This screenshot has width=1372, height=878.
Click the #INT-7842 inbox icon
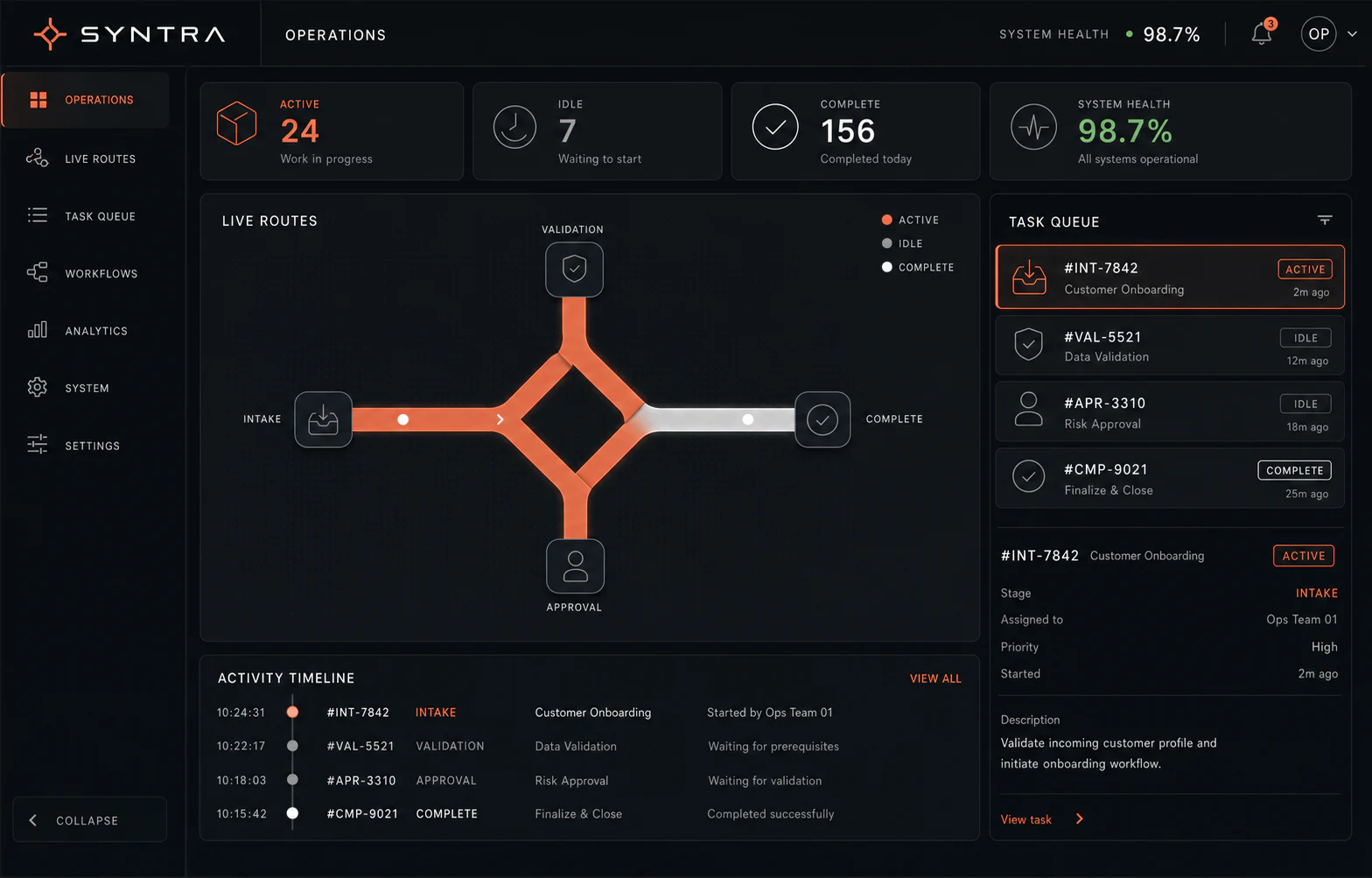click(x=1029, y=277)
